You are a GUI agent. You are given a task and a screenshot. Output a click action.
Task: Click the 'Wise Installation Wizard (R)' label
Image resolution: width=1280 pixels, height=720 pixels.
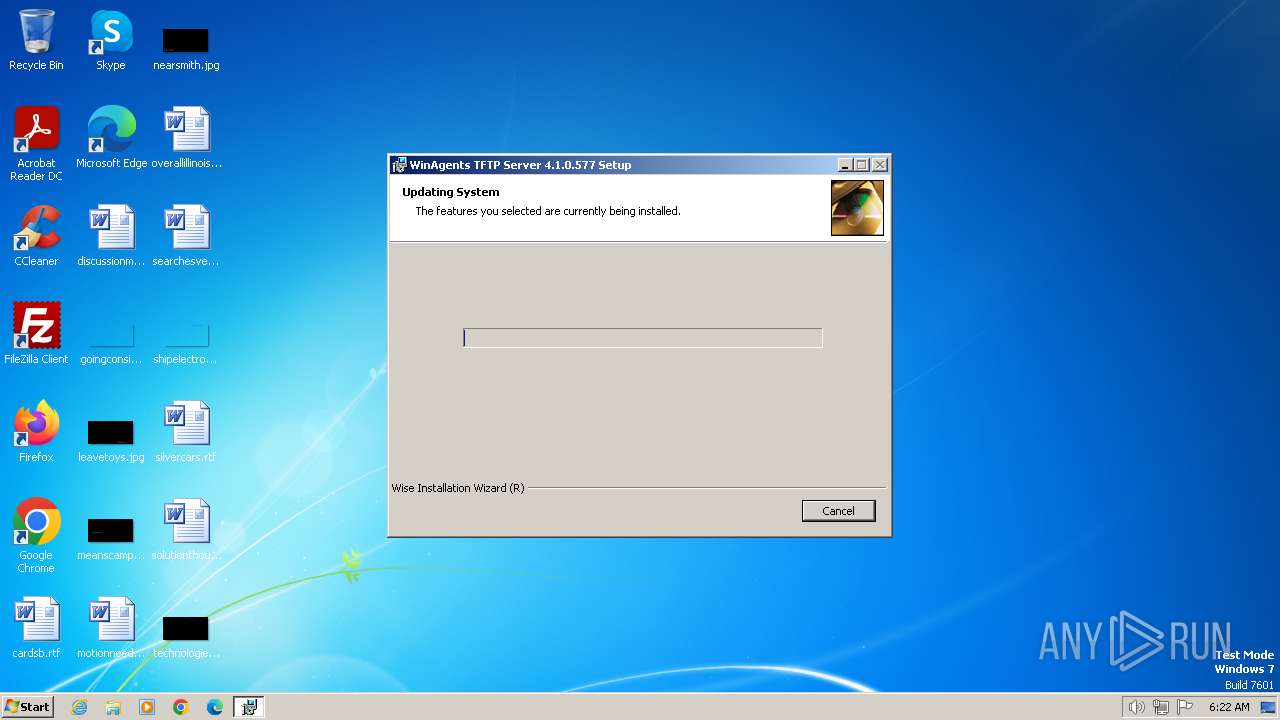tap(458, 488)
